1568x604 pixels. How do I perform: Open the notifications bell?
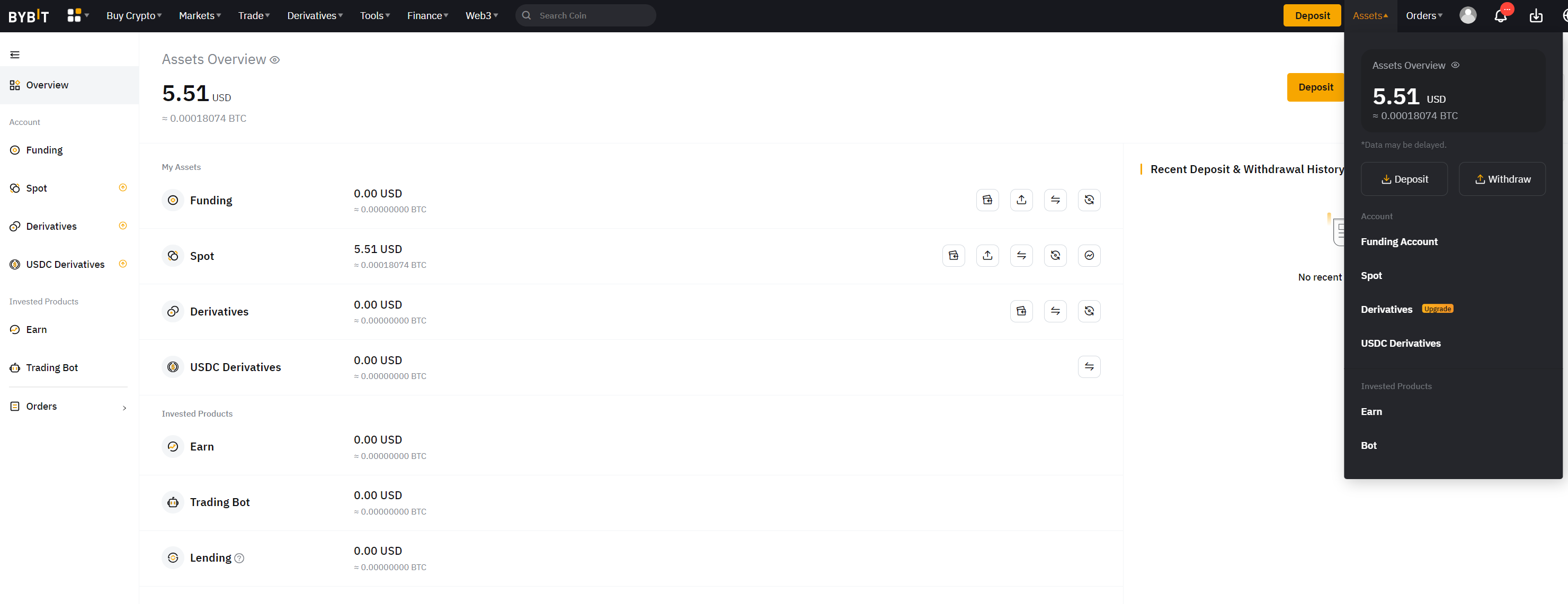[x=1500, y=16]
